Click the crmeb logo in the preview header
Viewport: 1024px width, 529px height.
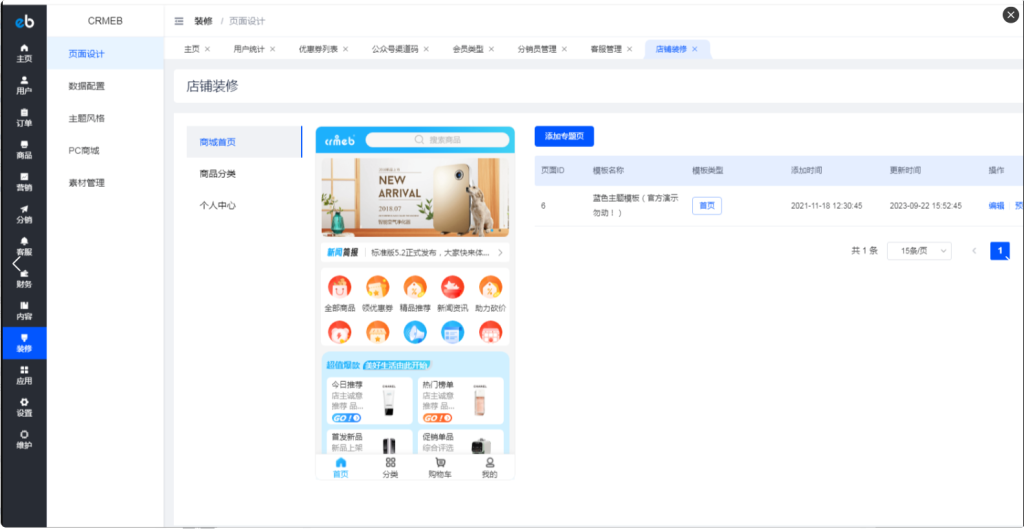[x=340, y=140]
